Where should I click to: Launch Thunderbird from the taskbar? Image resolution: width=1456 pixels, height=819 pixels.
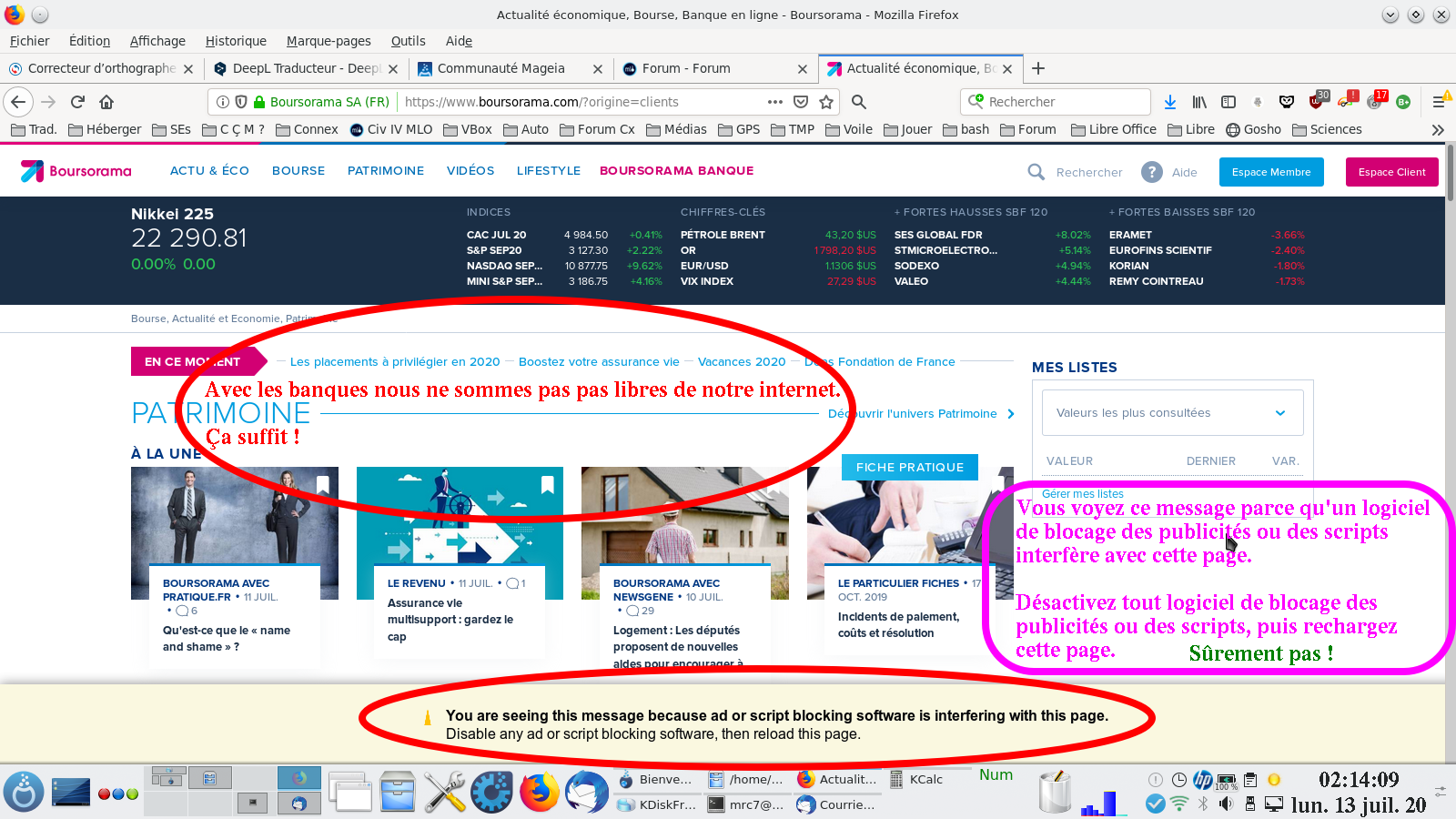point(587,792)
